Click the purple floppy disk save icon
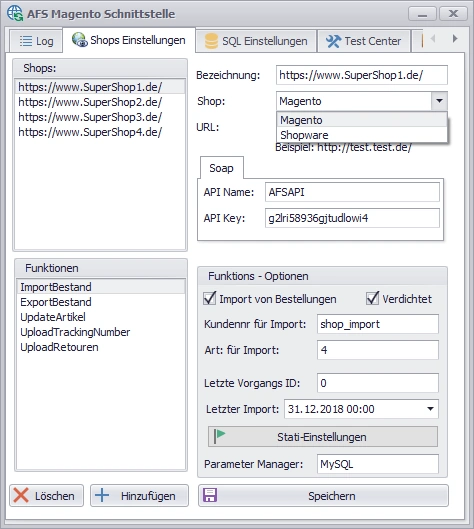Viewport: 474px width, 529px height. 210,495
